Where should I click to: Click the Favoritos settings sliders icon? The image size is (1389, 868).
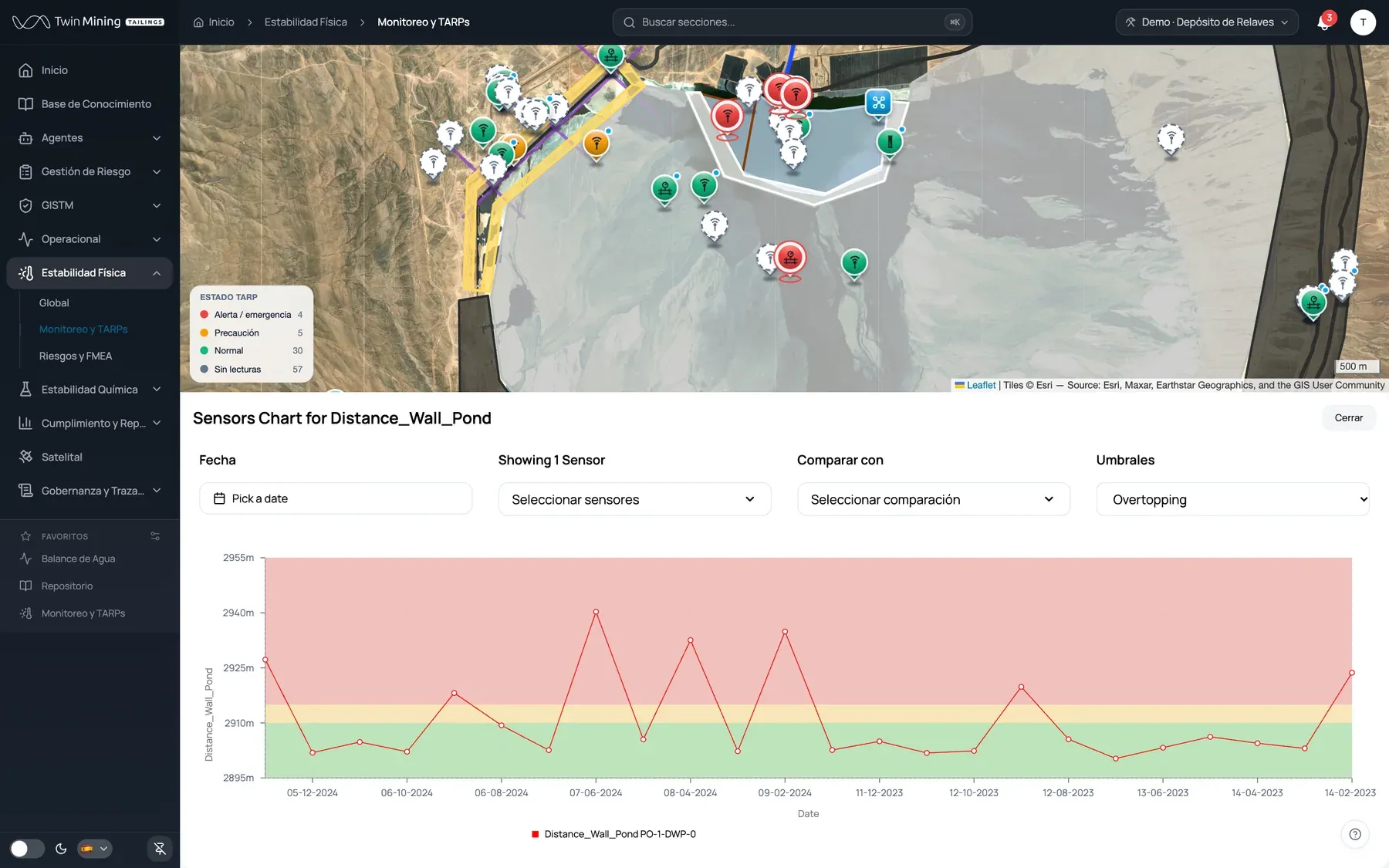coord(155,536)
